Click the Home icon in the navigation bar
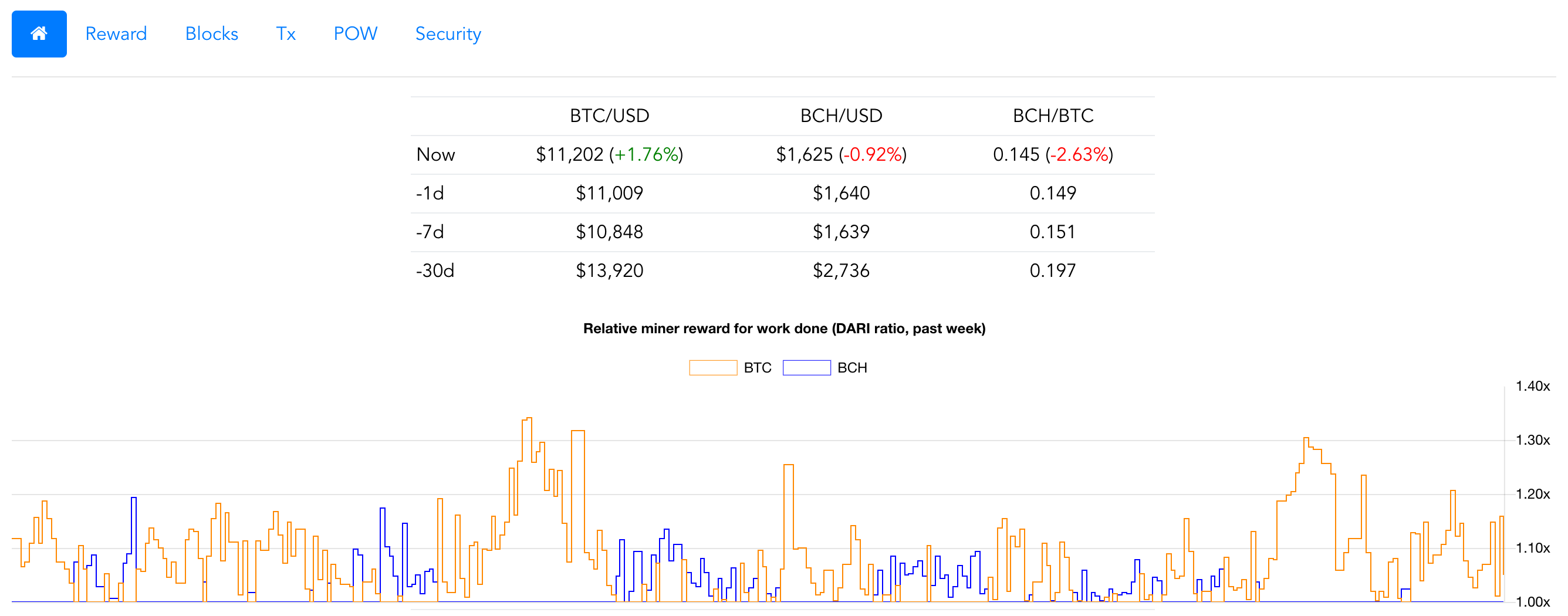The image size is (1568, 616). pyautogui.click(x=38, y=33)
